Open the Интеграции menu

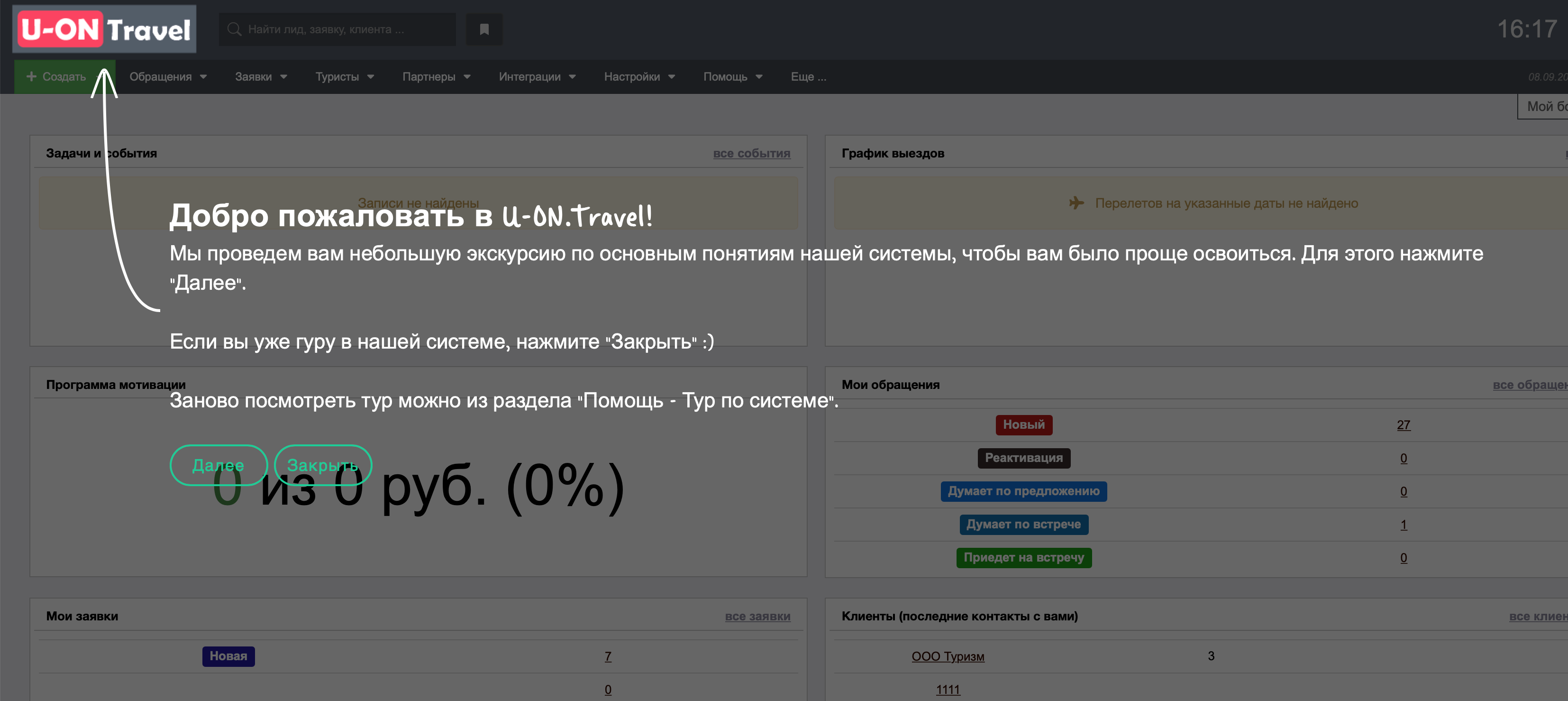[537, 77]
